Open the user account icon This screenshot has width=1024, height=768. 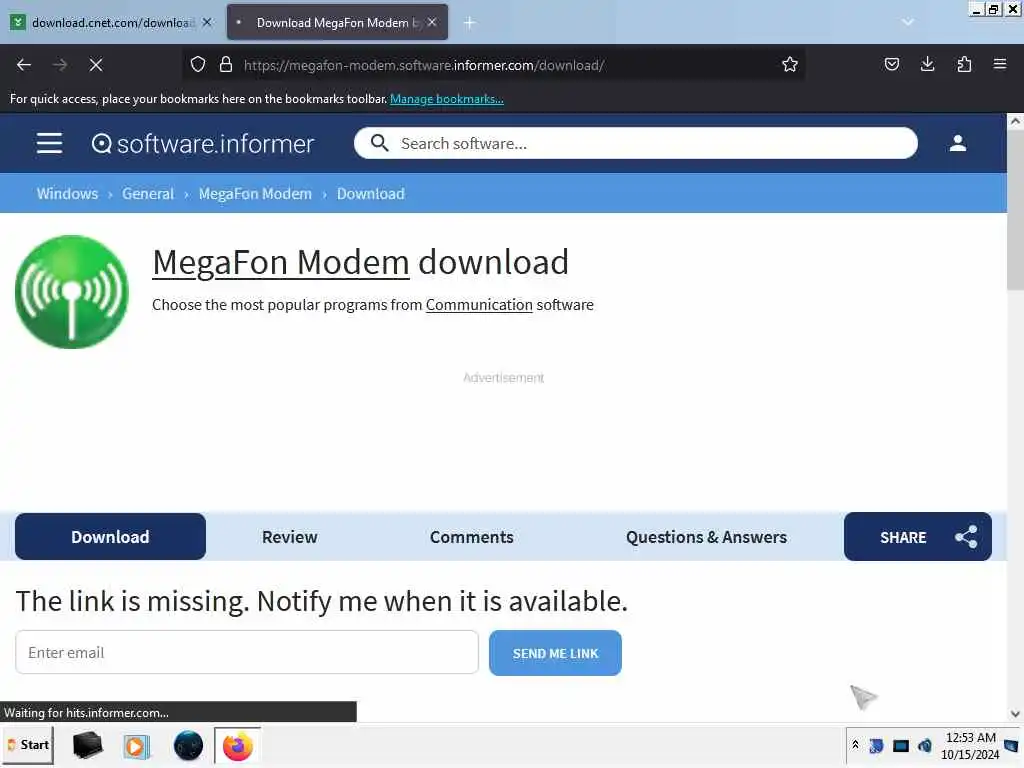957,143
